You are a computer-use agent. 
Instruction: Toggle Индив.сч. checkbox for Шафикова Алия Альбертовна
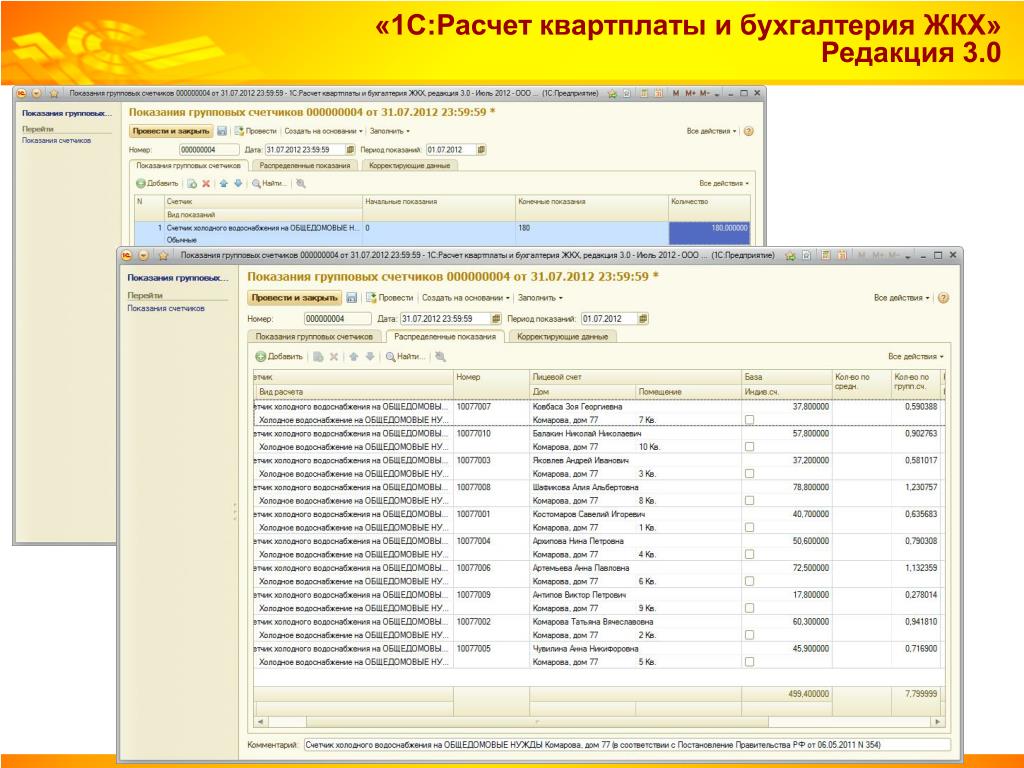click(750, 500)
